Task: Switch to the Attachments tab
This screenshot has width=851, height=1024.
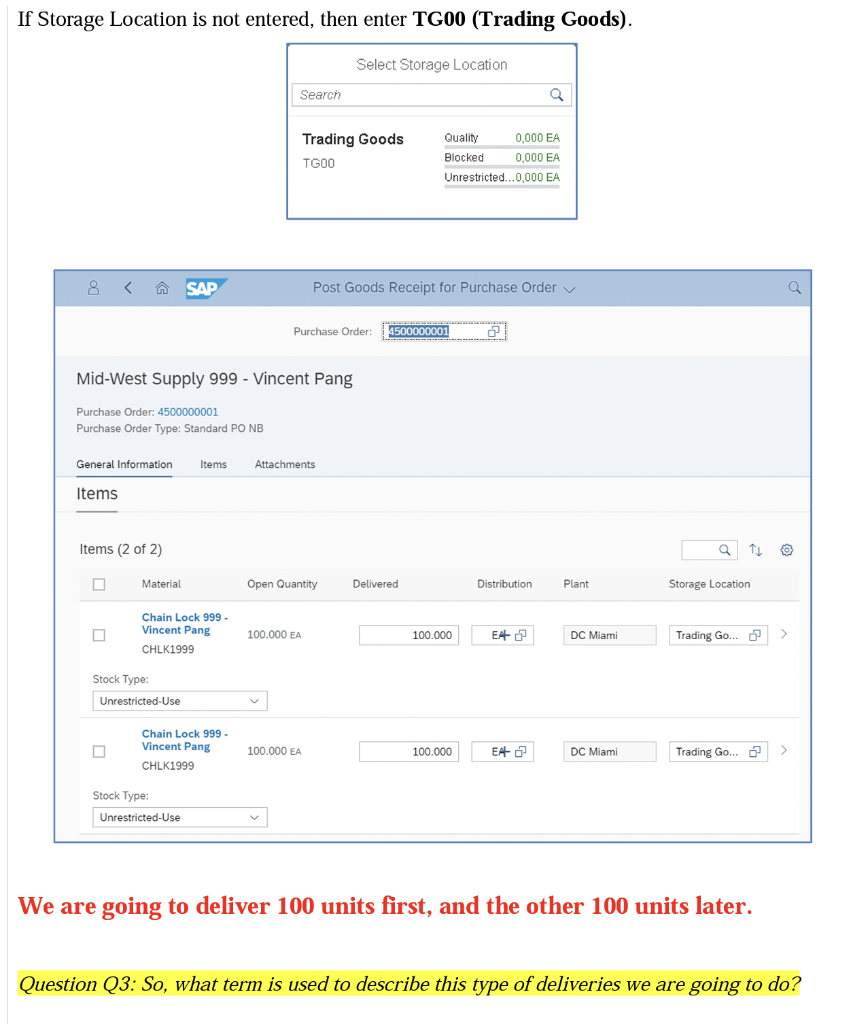Action: coord(285,464)
